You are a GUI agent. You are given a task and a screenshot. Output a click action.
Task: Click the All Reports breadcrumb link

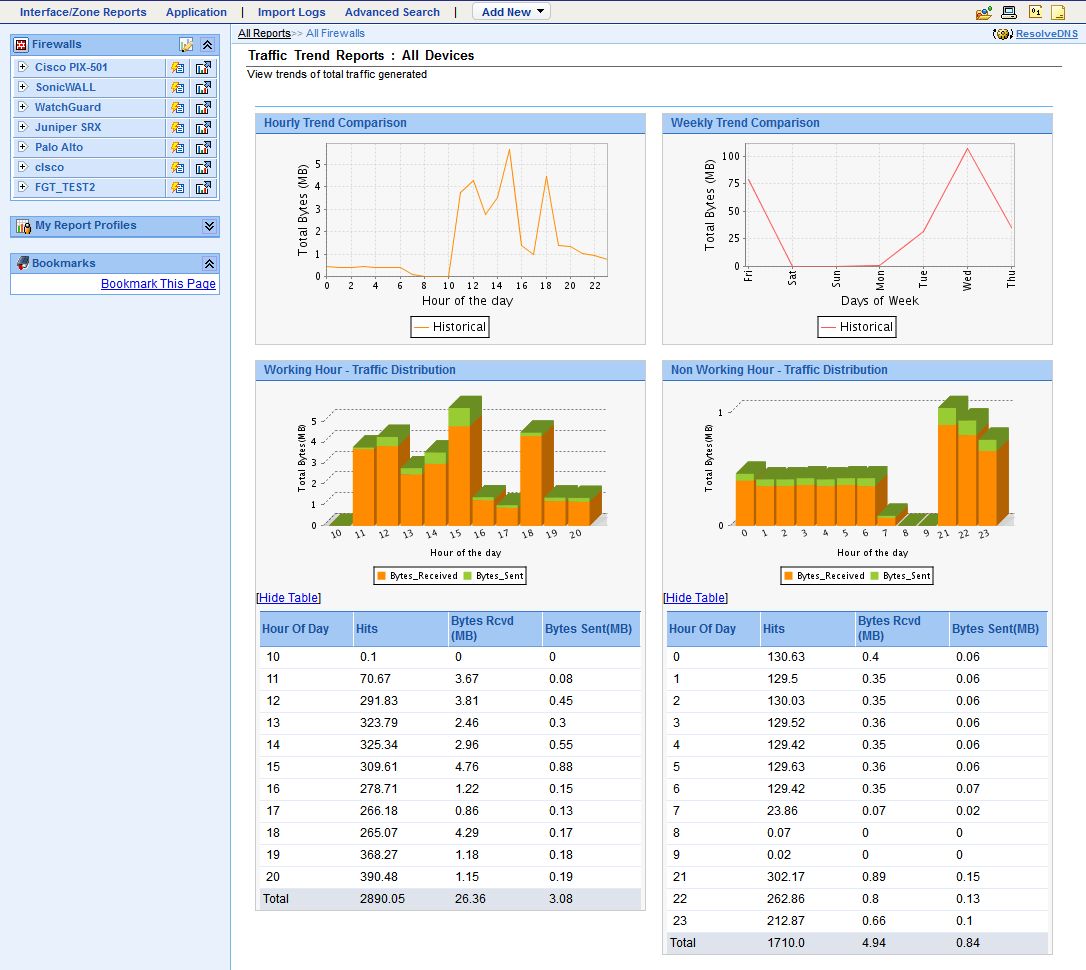(x=264, y=34)
